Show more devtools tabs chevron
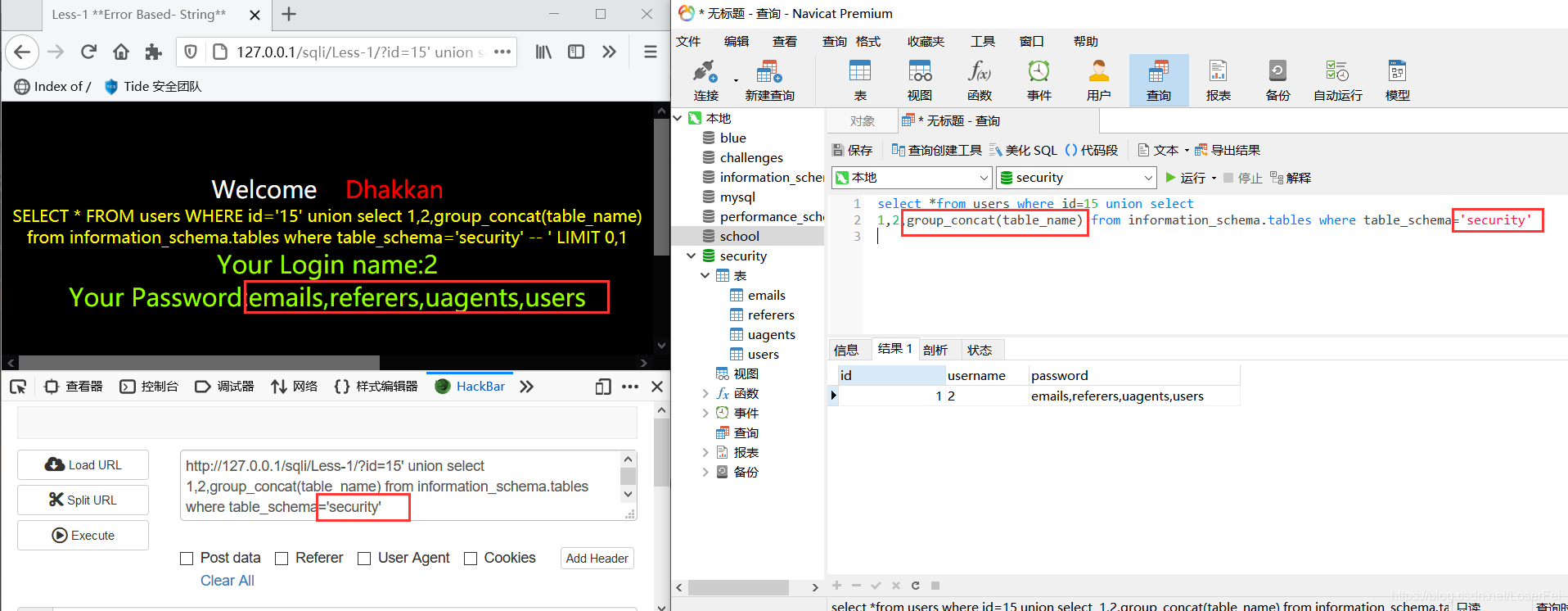This screenshot has width=1568, height=611. pos(526,387)
